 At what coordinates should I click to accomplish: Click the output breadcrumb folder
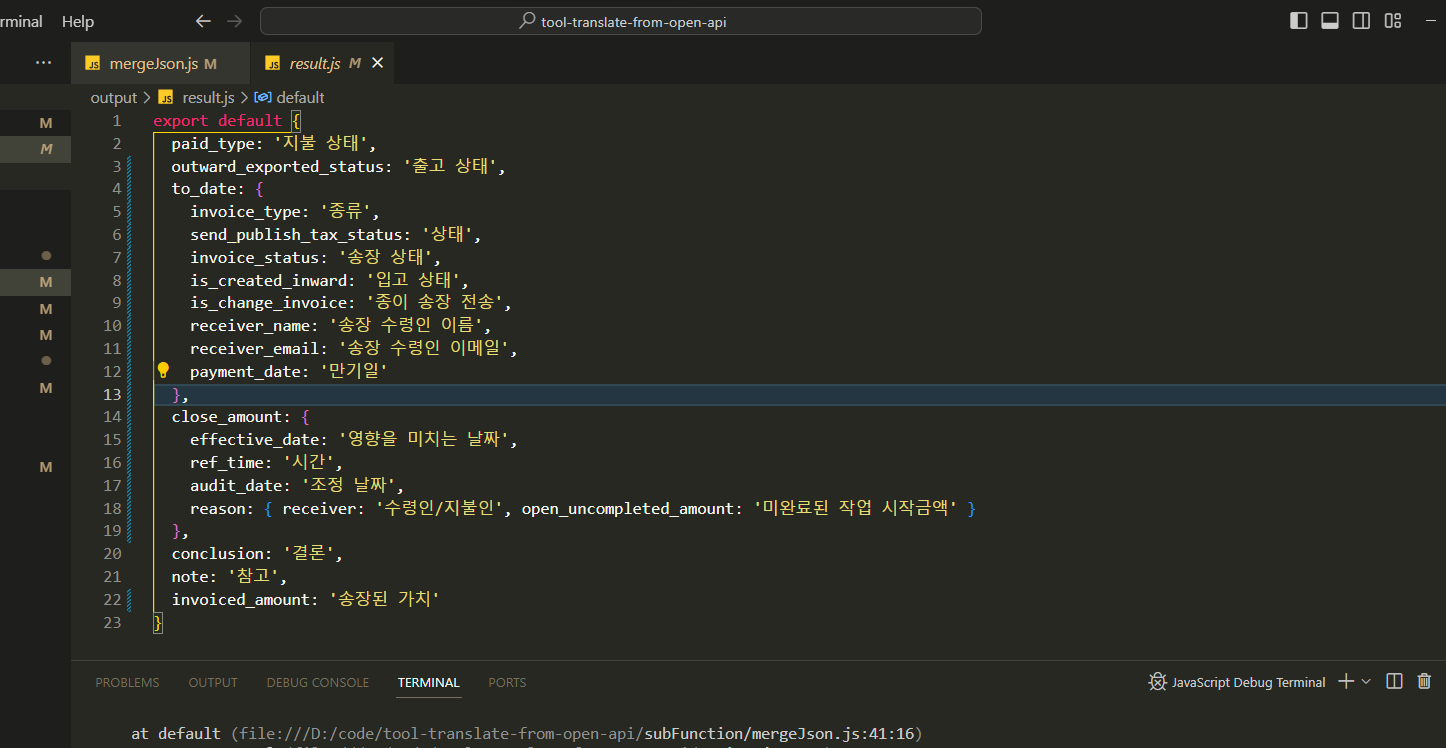coord(113,97)
